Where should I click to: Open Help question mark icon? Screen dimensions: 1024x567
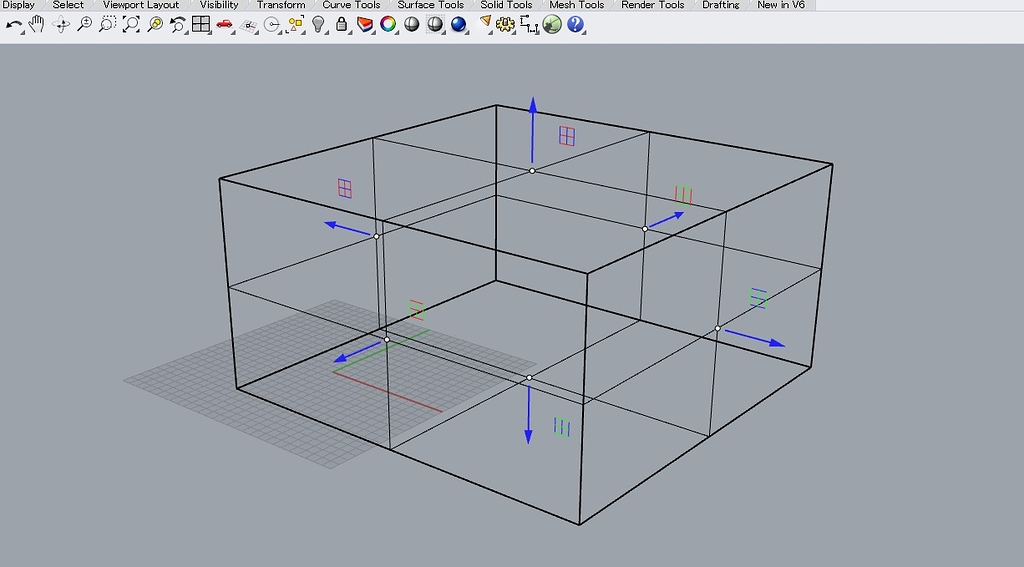coord(575,25)
